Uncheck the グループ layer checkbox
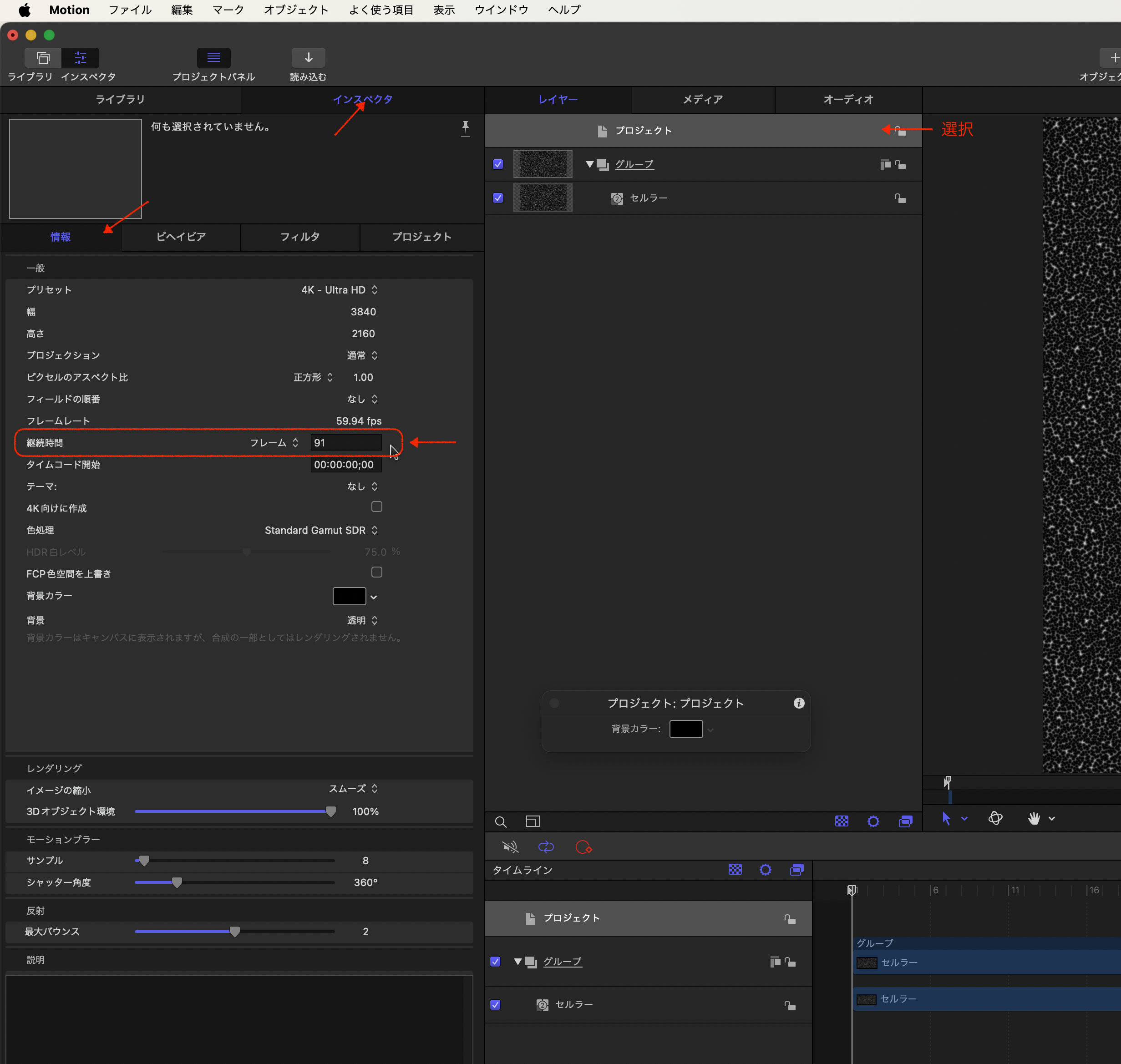This screenshot has height=1064, width=1121. [498, 164]
